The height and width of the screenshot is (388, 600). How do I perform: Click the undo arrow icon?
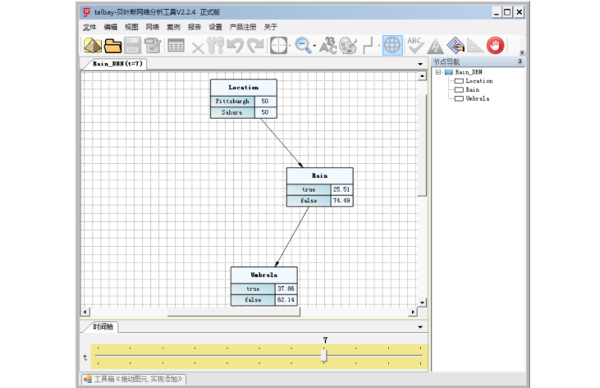235,46
